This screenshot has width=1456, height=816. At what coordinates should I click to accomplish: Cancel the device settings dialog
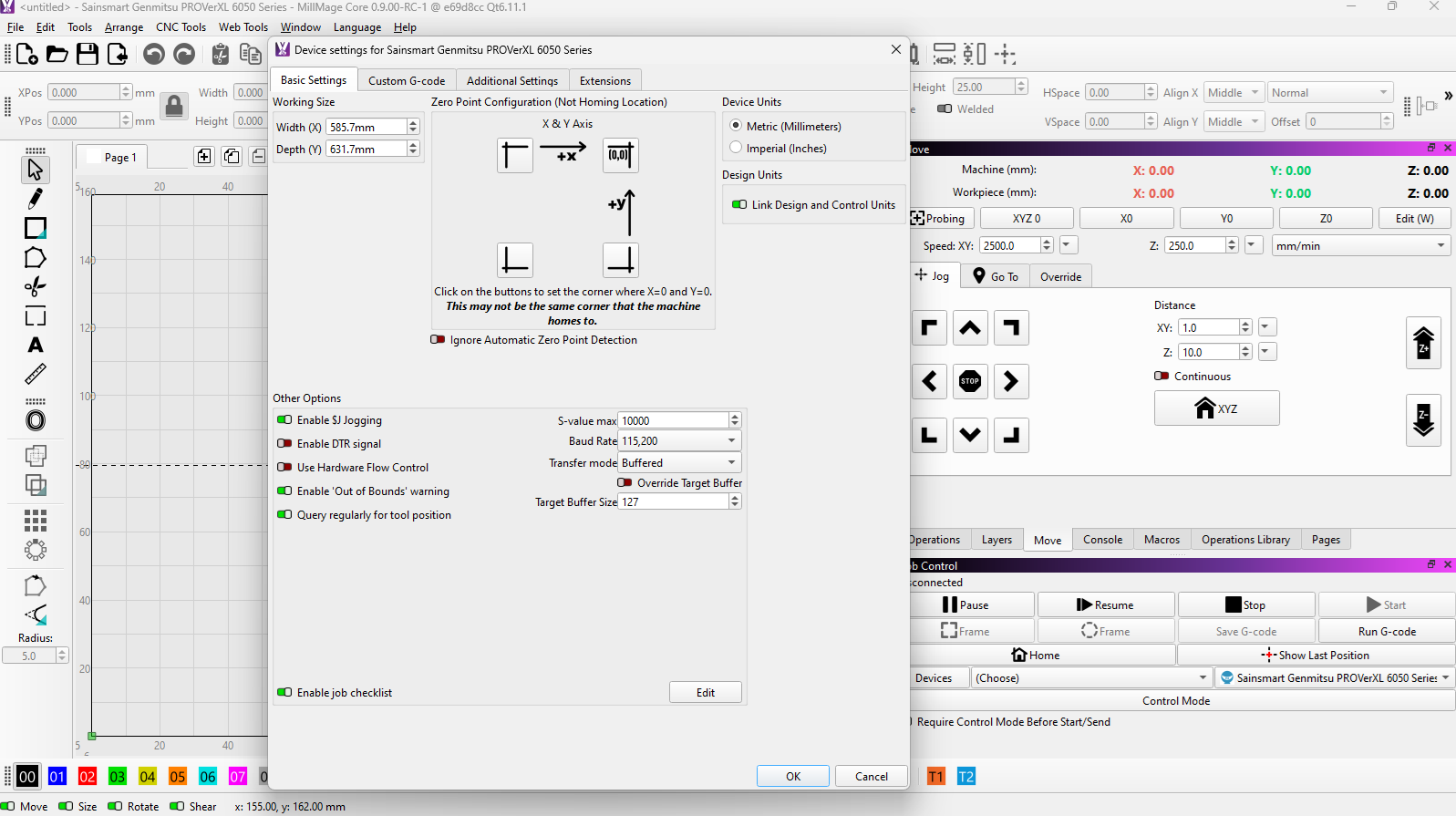[872, 777]
